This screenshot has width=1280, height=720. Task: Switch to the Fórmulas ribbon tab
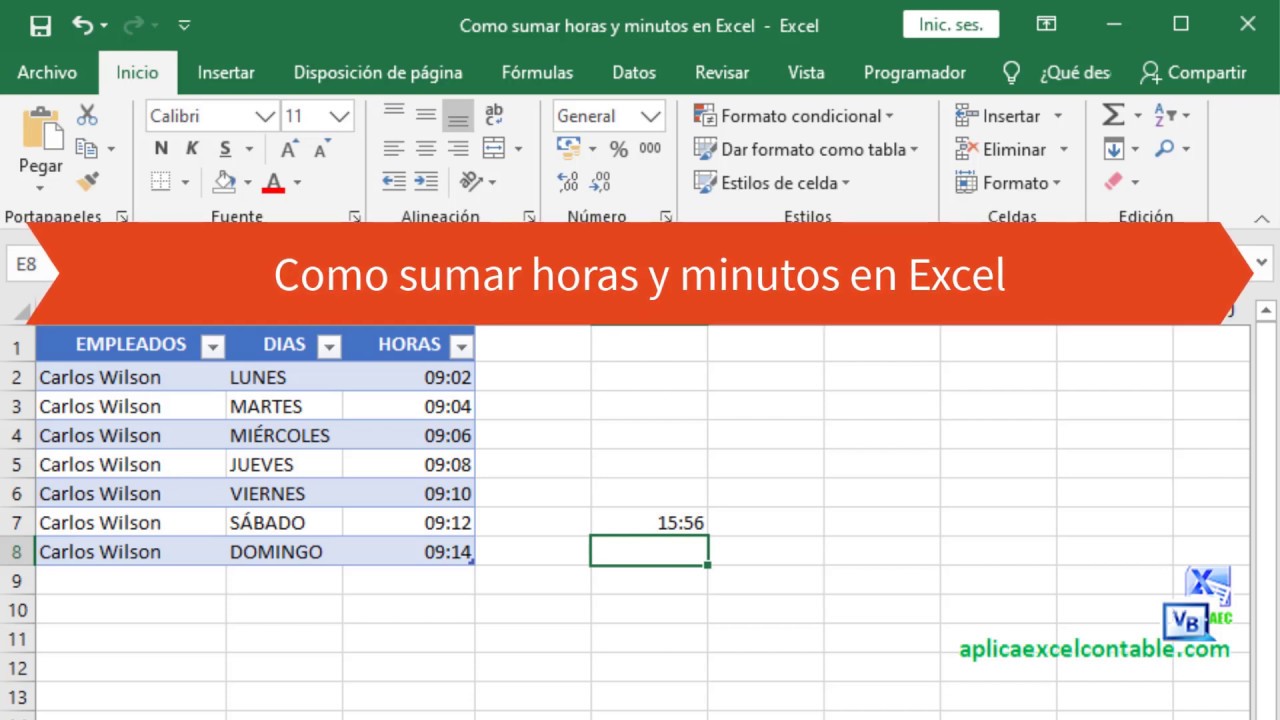(537, 72)
